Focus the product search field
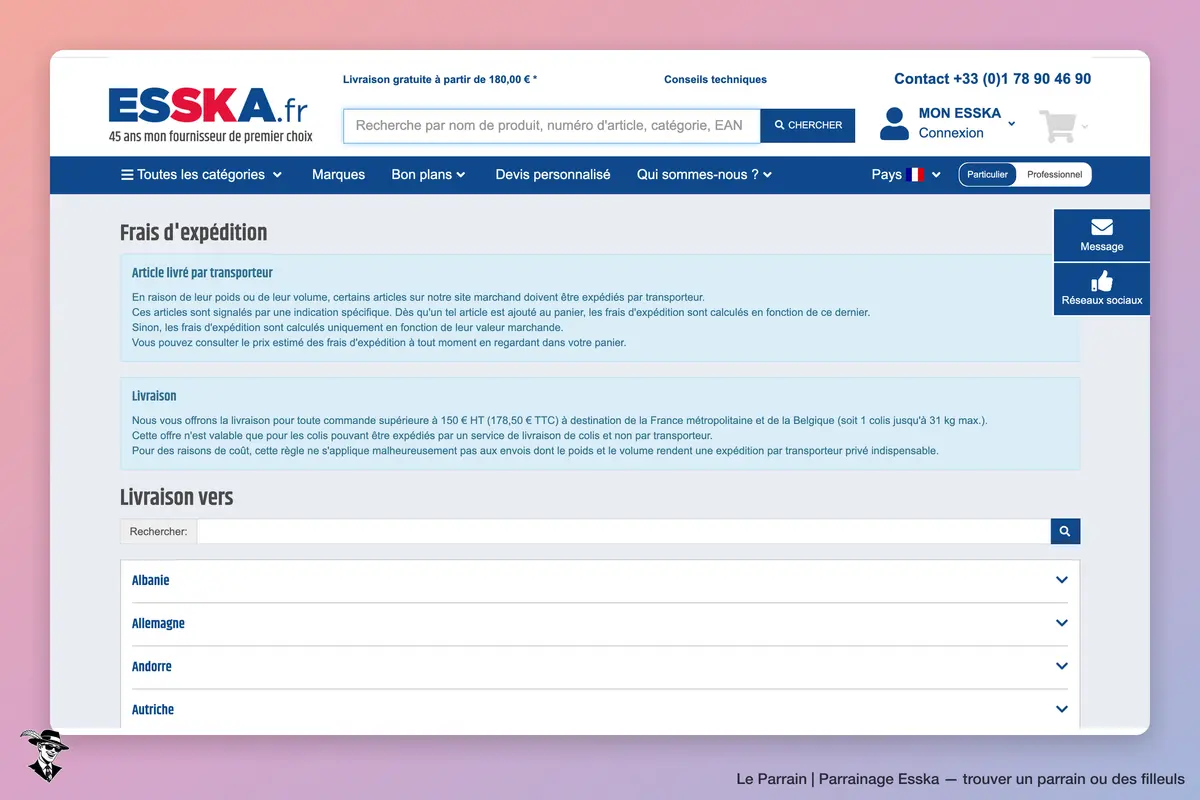 [552, 125]
